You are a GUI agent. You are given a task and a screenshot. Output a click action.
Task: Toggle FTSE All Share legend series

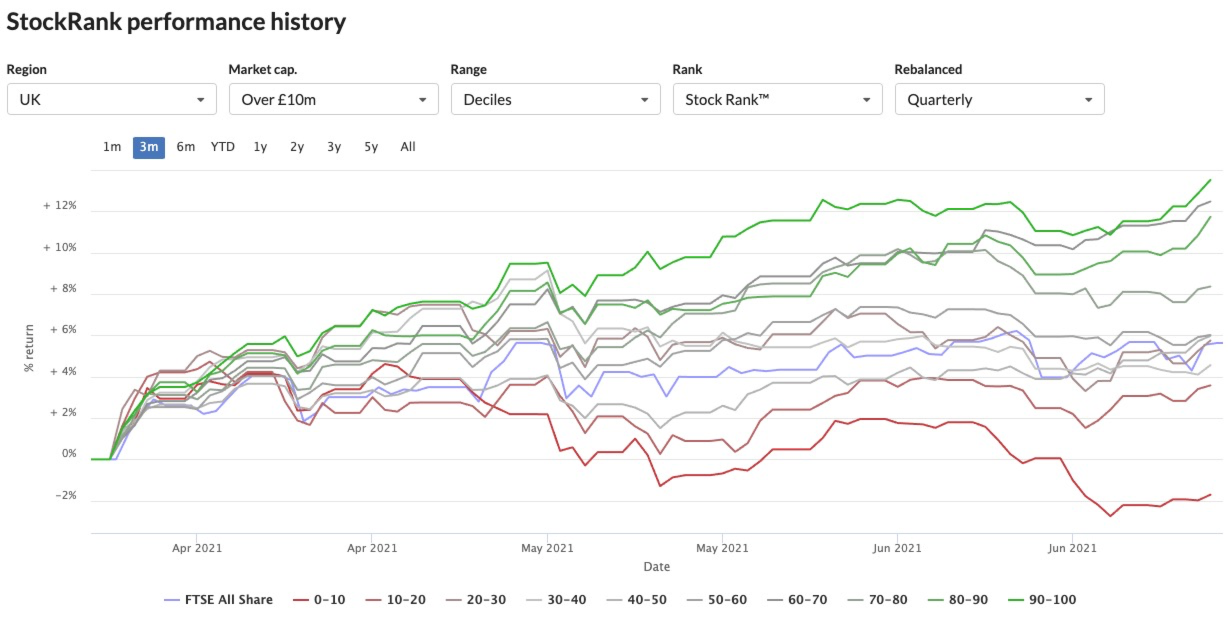pyautogui.click(x=218, y=600)
